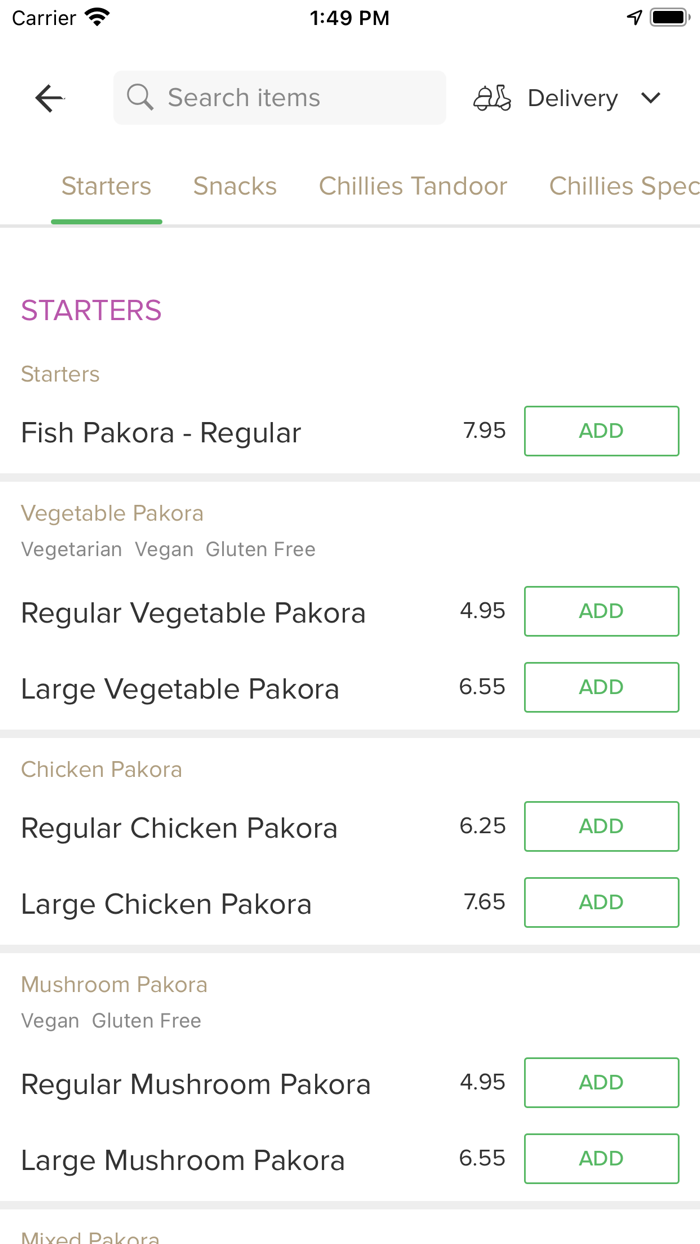Add Large Vegetable Pakora
The image size is (700, 1244).
point(601,687)
